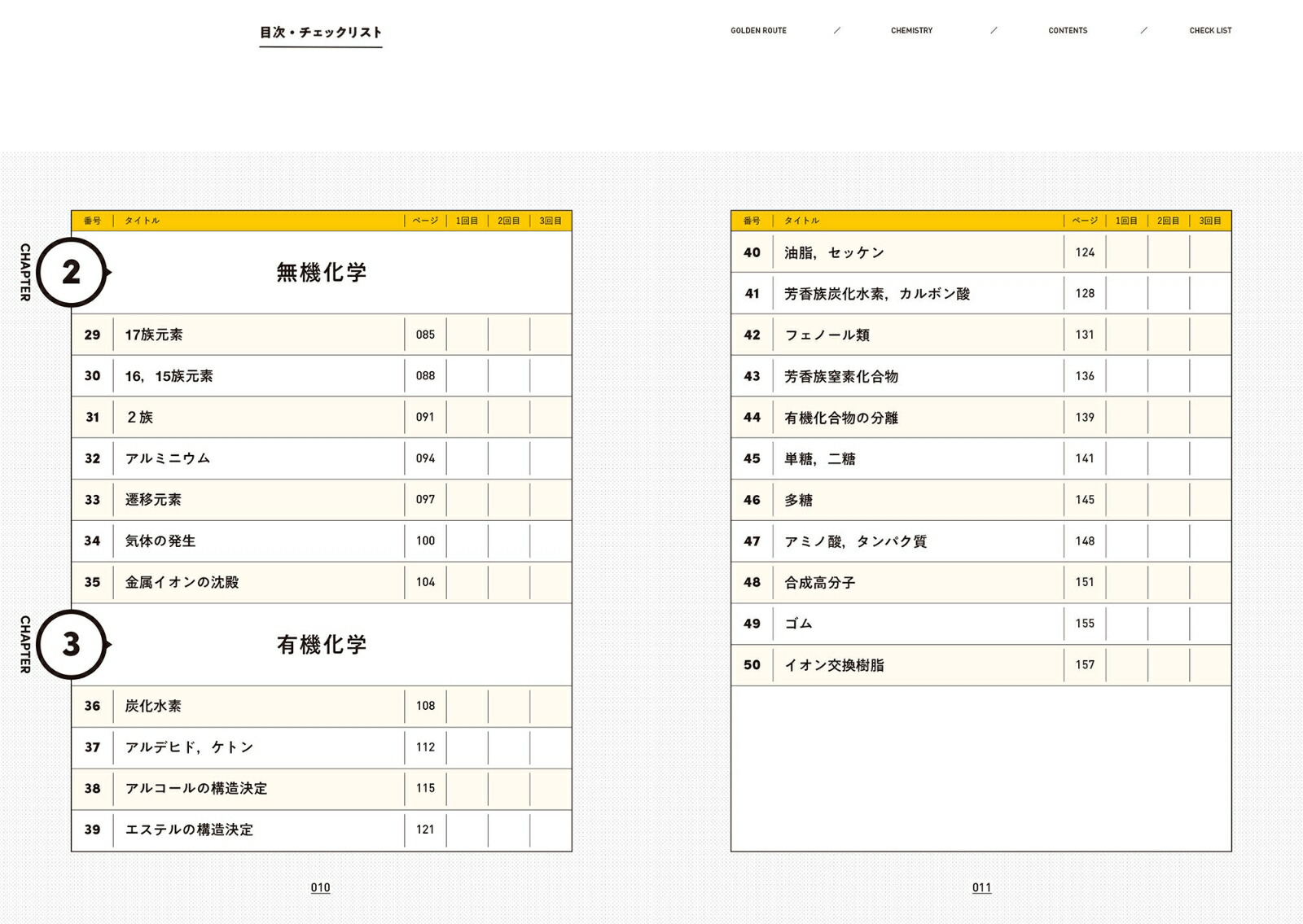Select the CHEMISTRY header mark
1303x924 pixels.
[910, 31]
